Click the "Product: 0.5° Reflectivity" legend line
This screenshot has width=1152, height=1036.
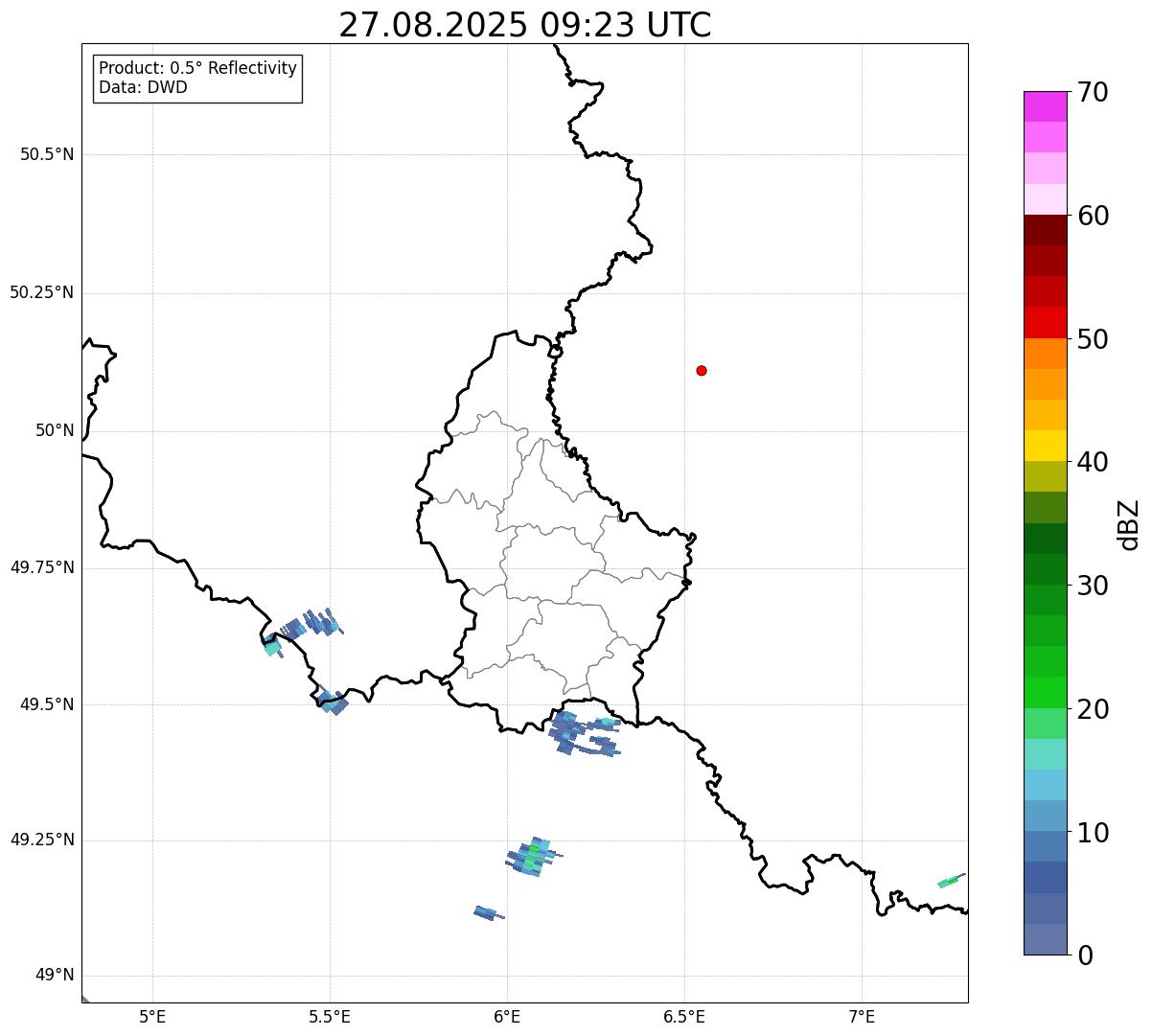[x=198, y=69]
